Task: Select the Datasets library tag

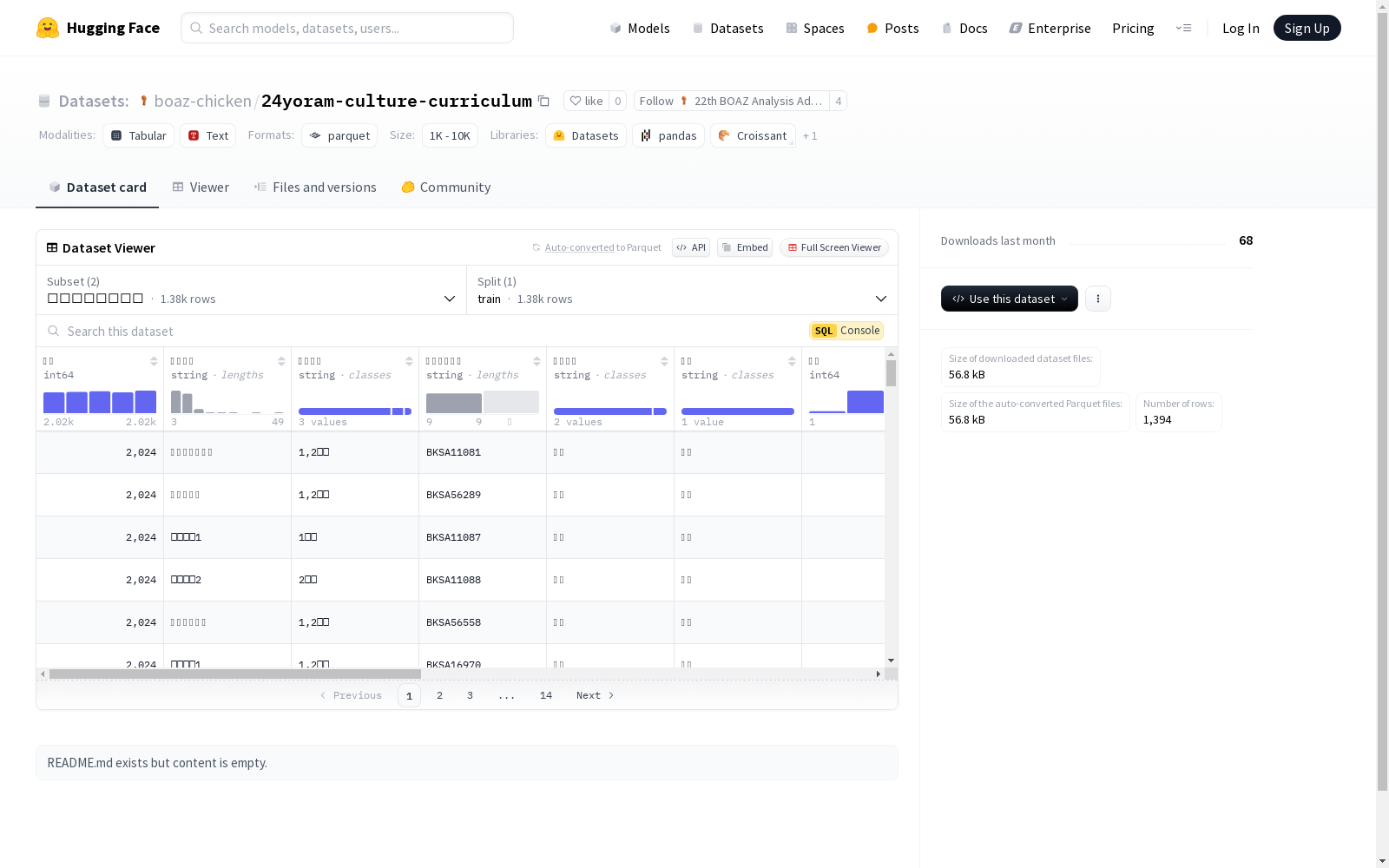Action: (586, 135)
